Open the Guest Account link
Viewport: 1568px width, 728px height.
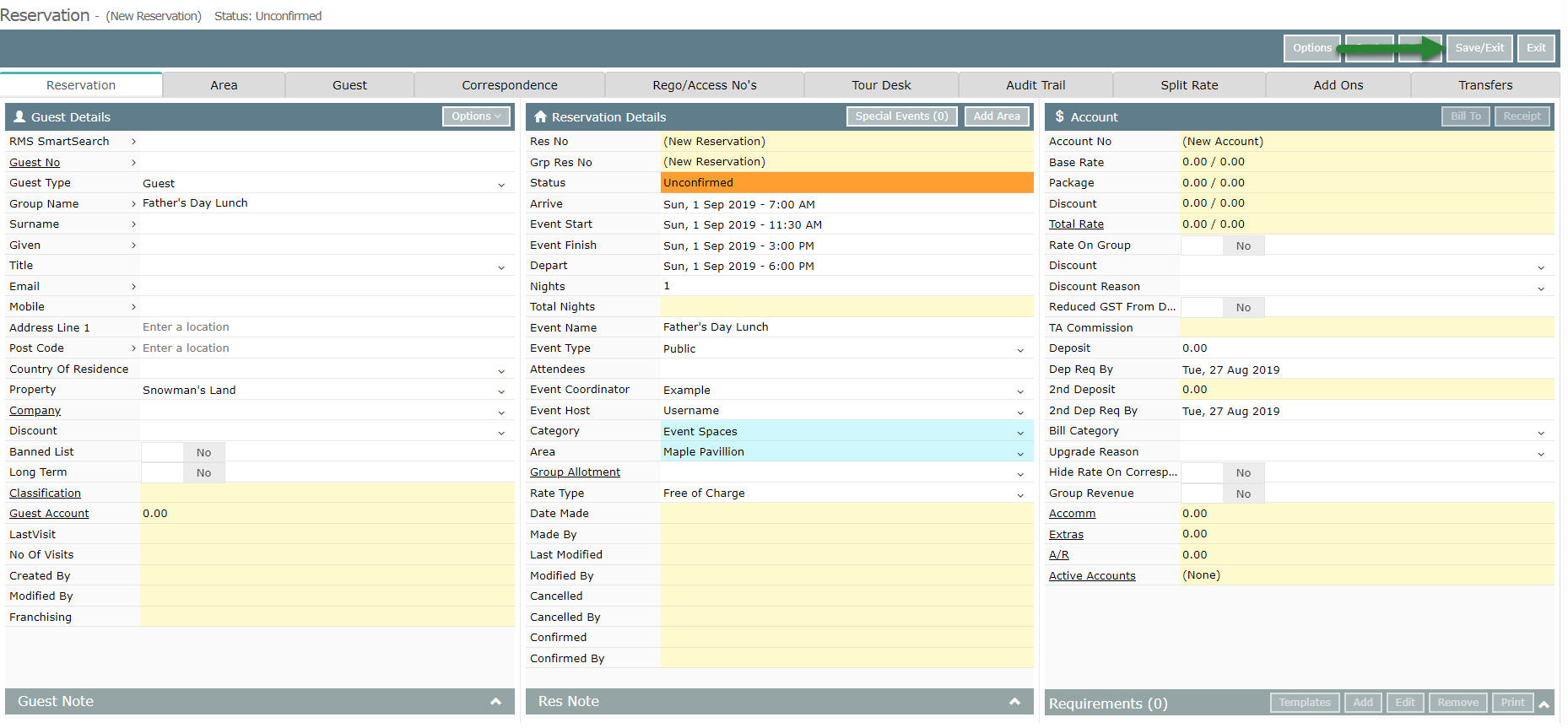(49, 514)
